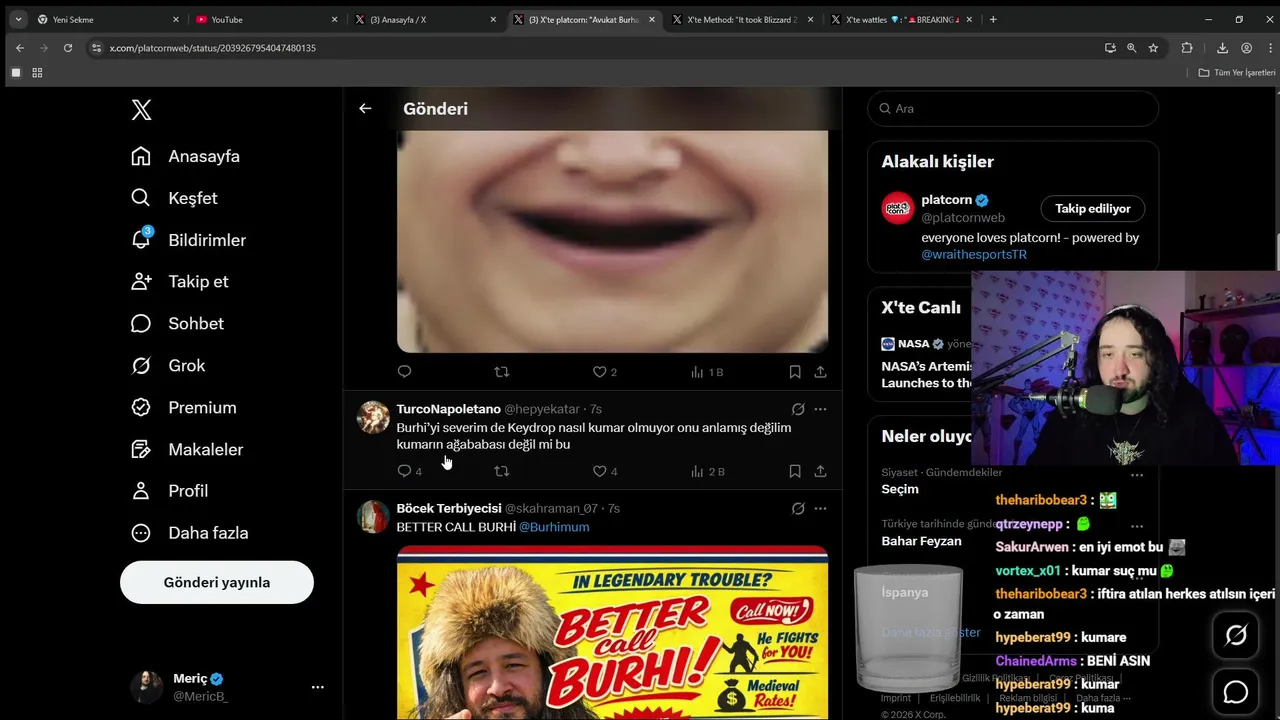The height and width of the screenshot is (720, 1280).
Task: Open floating Grok button
Action: [1236, 635]
